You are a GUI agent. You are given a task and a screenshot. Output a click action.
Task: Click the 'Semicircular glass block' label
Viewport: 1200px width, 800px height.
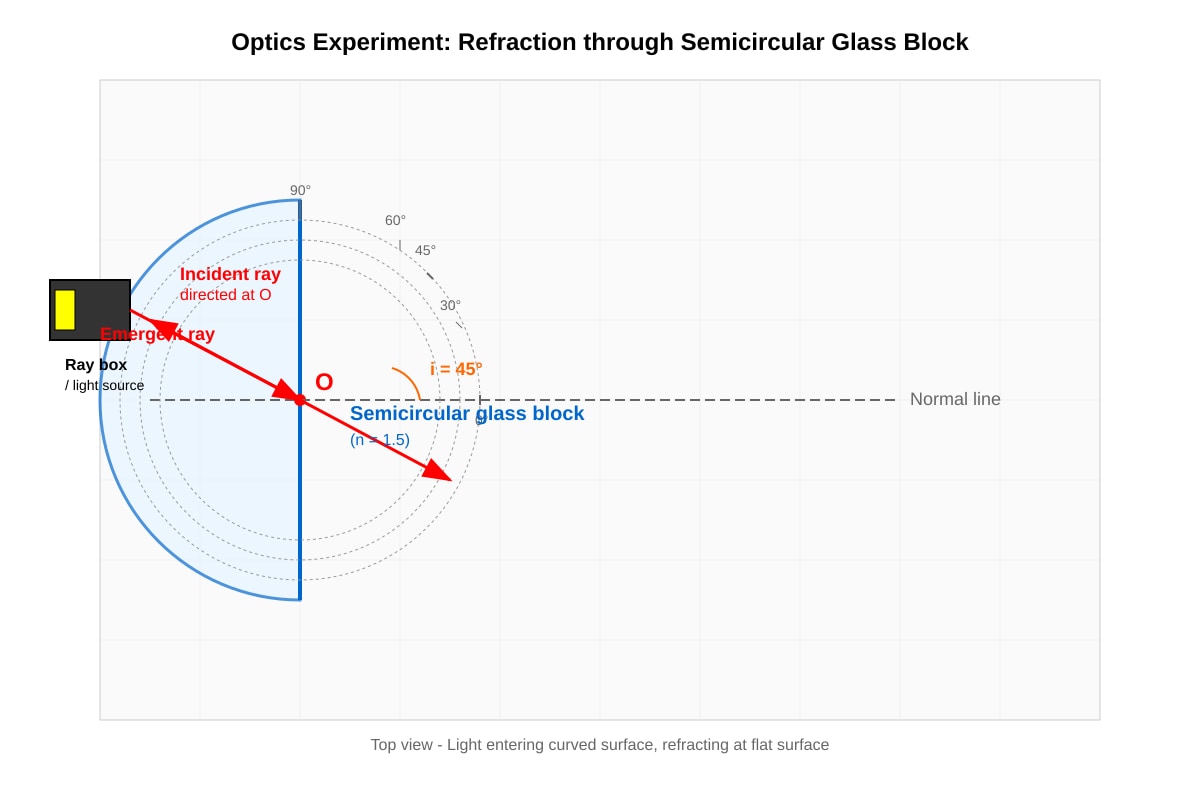click(x=467, y=413)
